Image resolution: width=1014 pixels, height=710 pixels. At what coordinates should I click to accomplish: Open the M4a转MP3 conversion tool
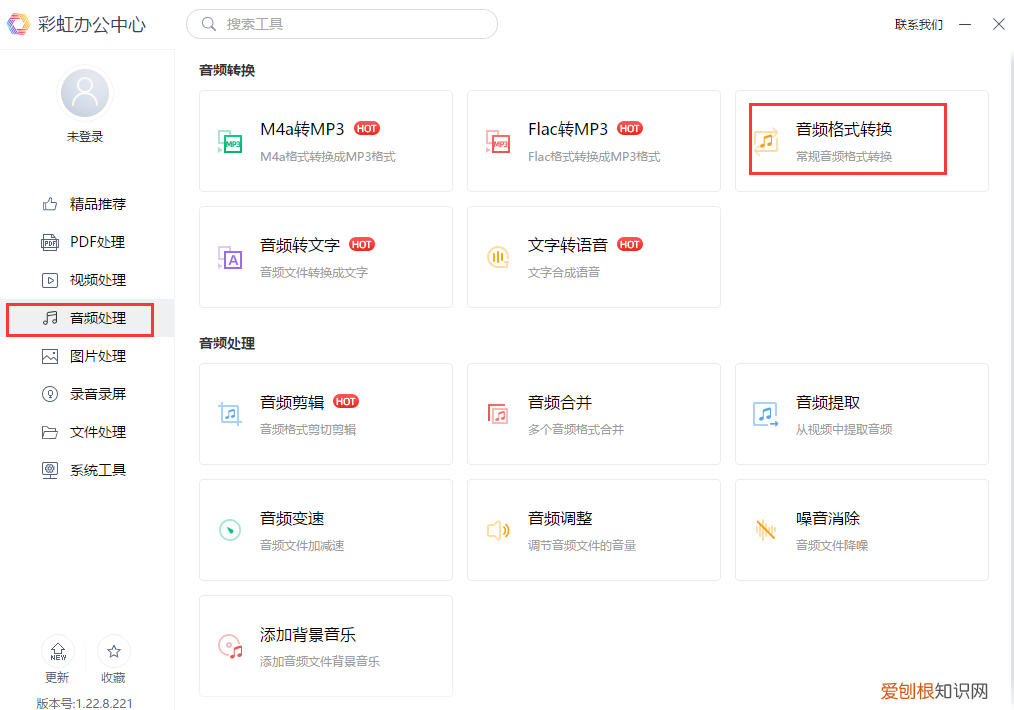pos(325,140)
